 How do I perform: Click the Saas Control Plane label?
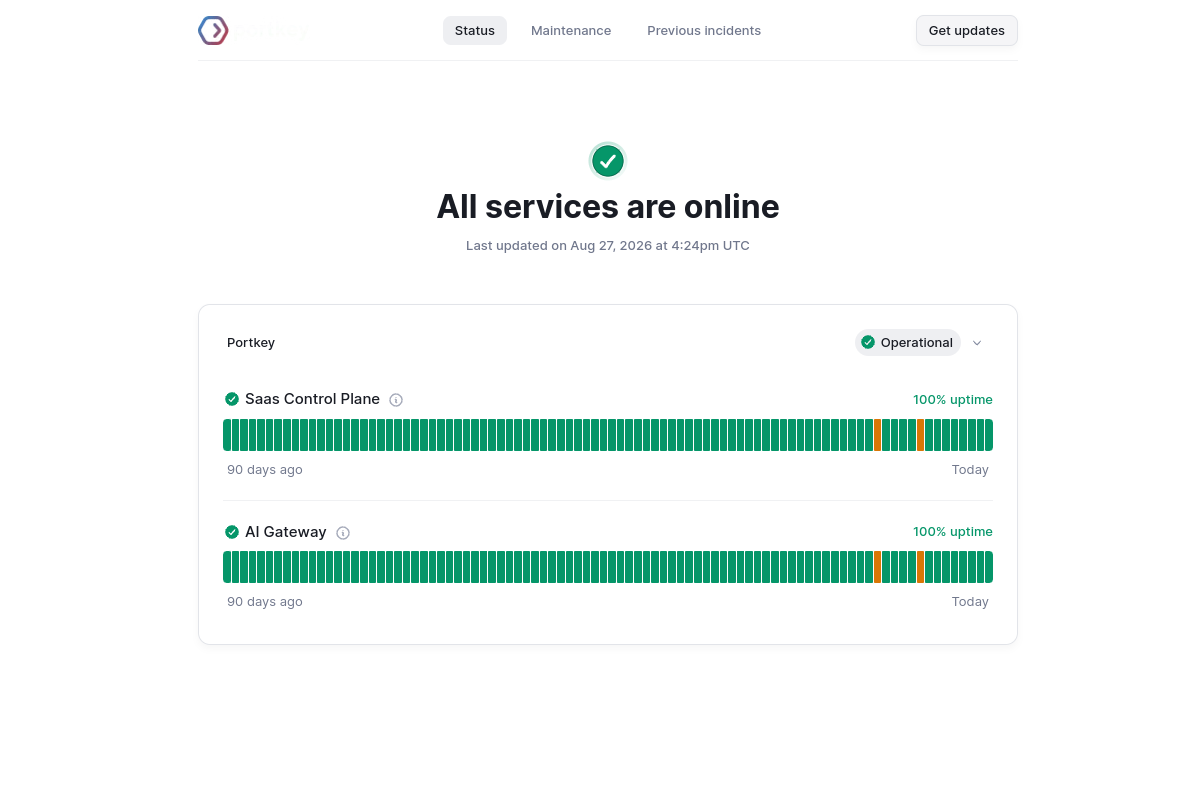(312, 399)
